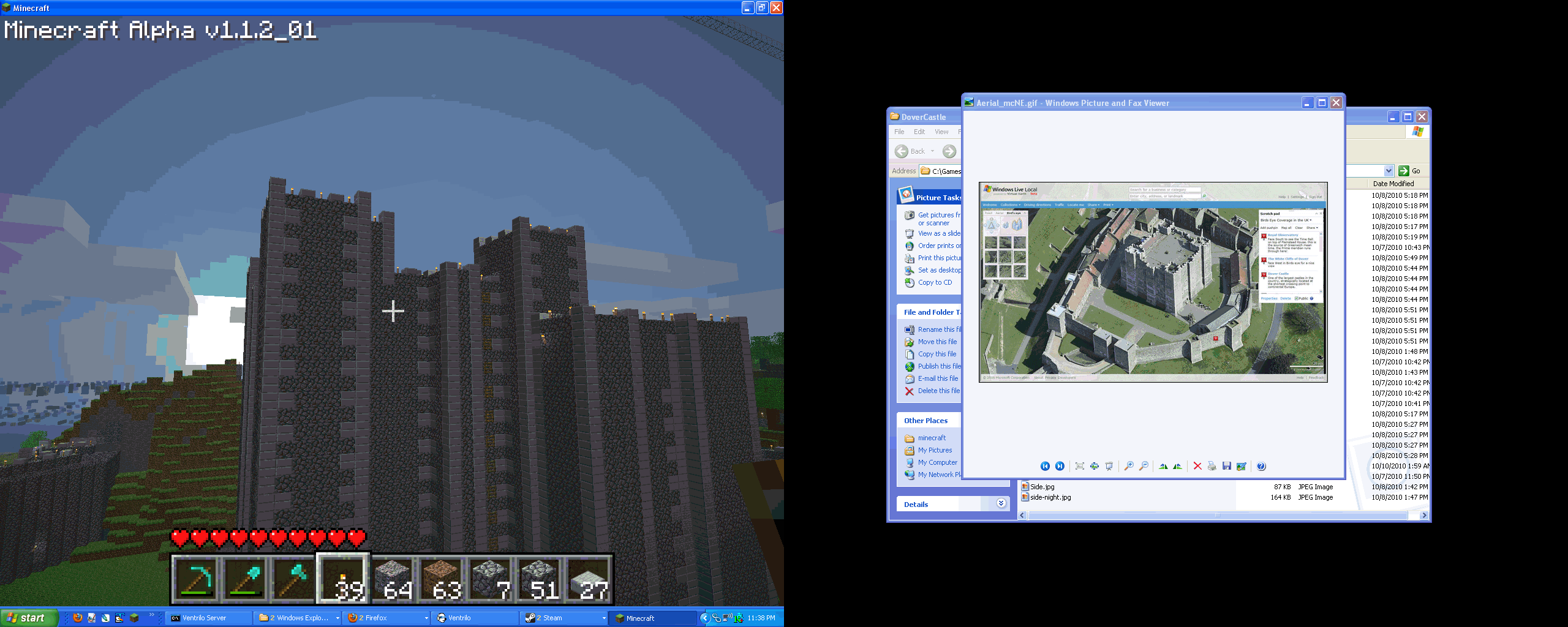Start the slide show icon
Image resolution: width=1568 pixels, height=627 pixels.
point(1109,466)
